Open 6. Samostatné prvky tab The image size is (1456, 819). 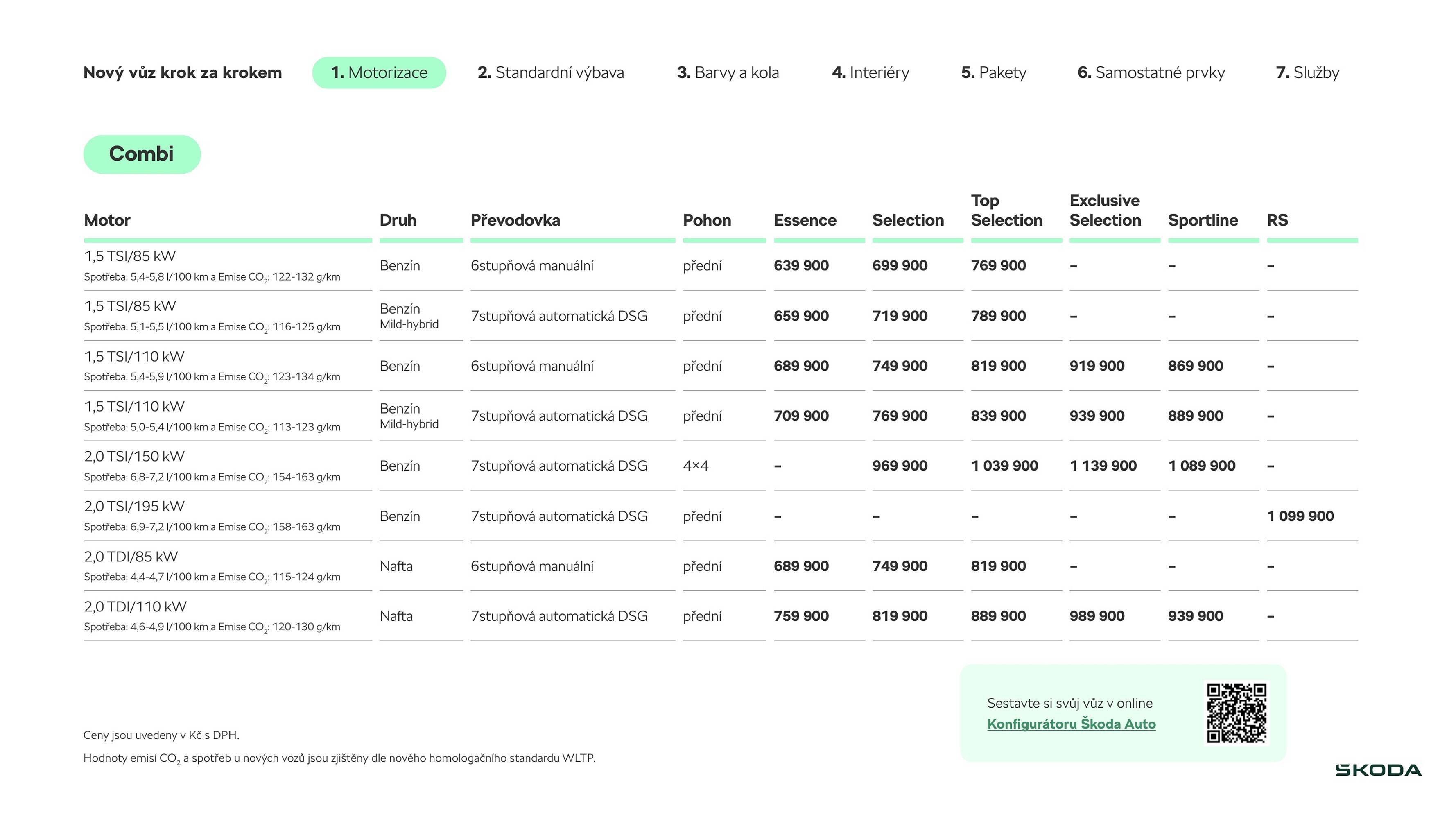tap(1151, 72)
